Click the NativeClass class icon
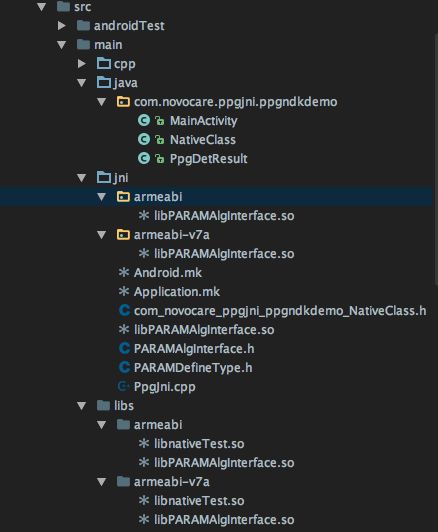This screenshot has width=438, height=532. (144, 139)
